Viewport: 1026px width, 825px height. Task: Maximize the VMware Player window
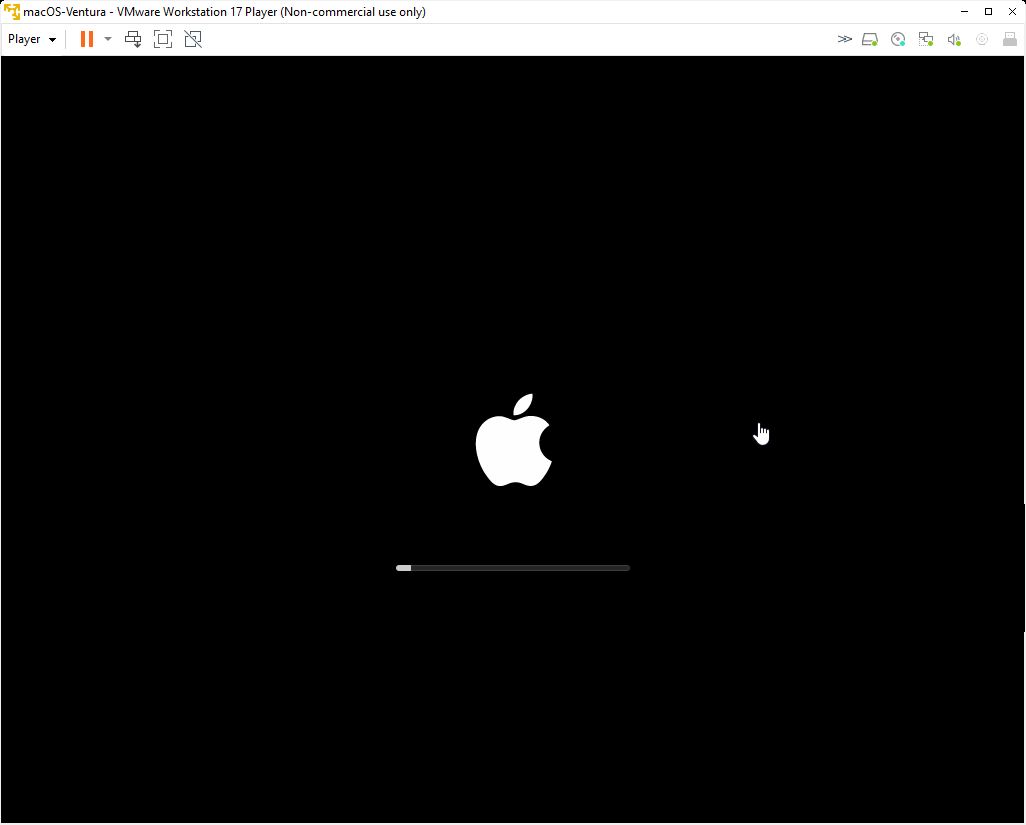coord(988,12)
